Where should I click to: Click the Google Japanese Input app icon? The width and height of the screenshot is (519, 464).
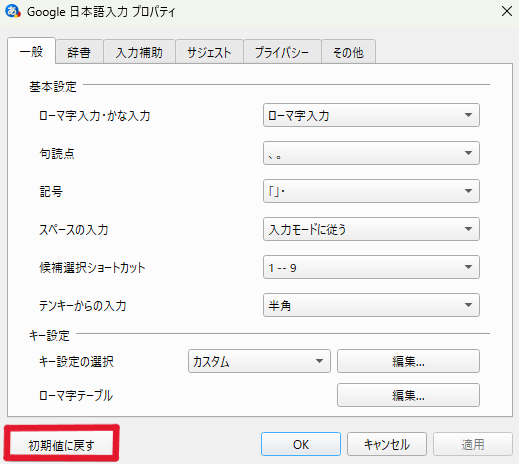[13, 11]
